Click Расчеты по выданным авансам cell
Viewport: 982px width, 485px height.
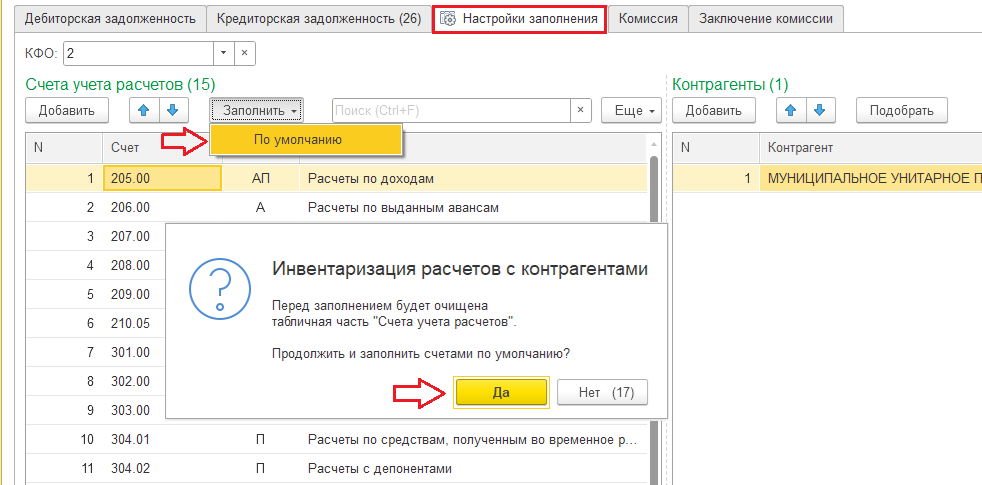pos(473,207)
